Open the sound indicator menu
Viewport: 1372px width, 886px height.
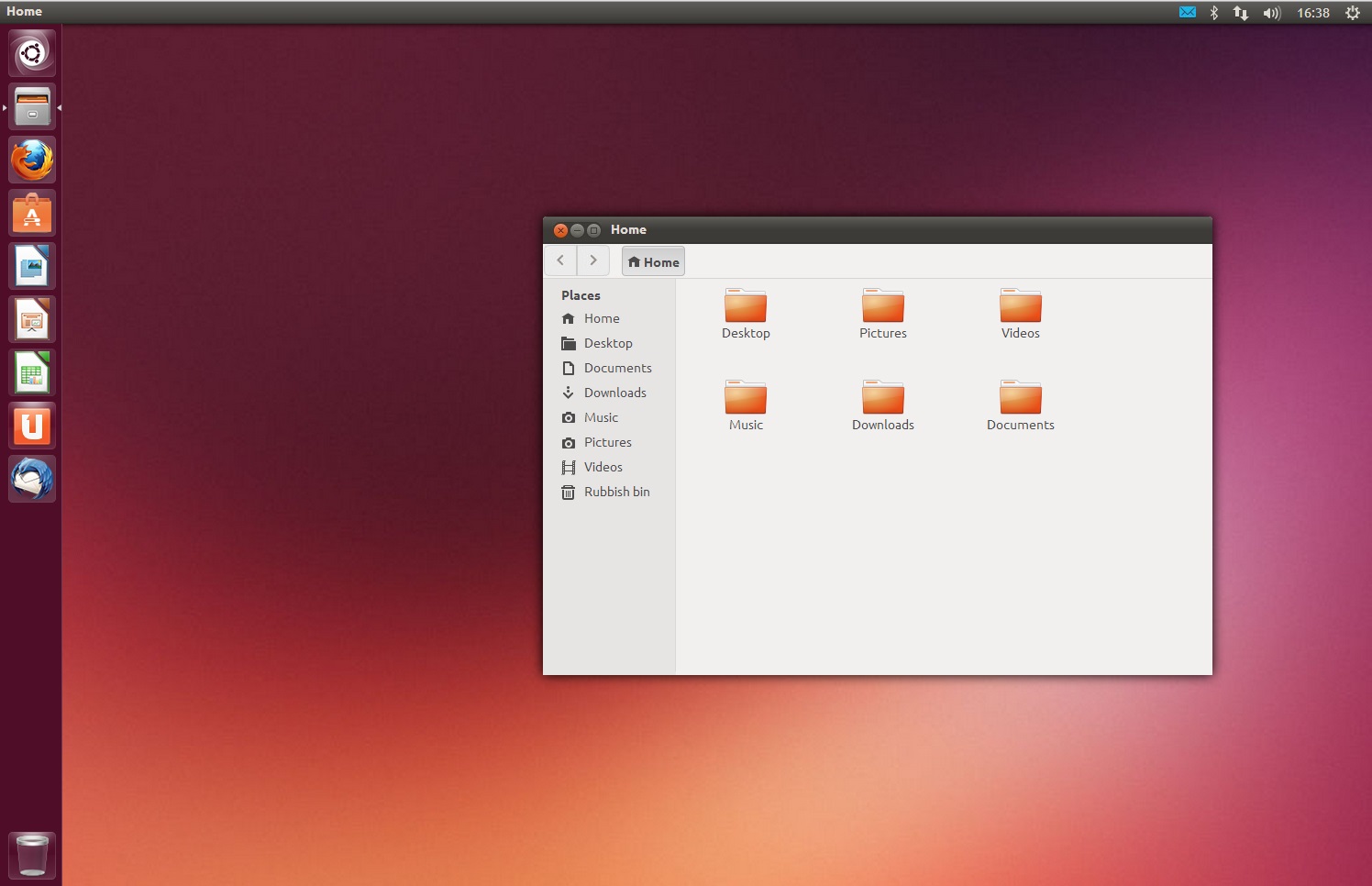(x=1272, y=13)
